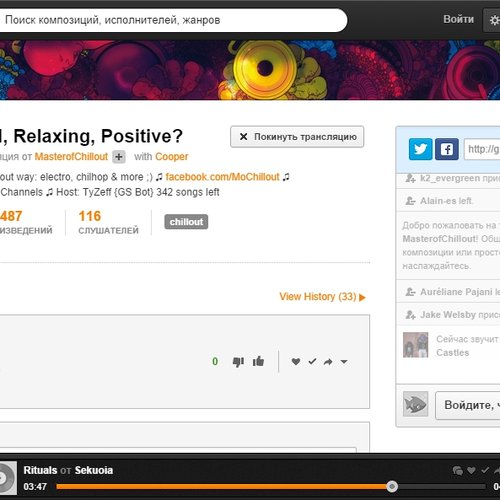This screenshot has height=500, width=500.
Task: Open facebook.com/MoChillout link
Action: pyautogui.click(x=222, y=177)
